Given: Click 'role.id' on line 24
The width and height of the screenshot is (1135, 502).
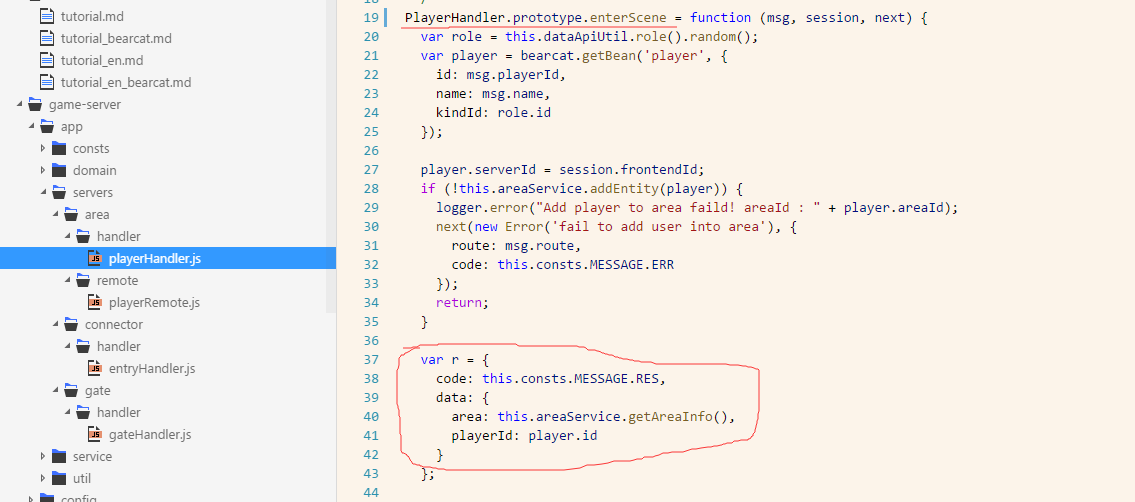Looking at the screenshot, I should (x=524, y=113).
